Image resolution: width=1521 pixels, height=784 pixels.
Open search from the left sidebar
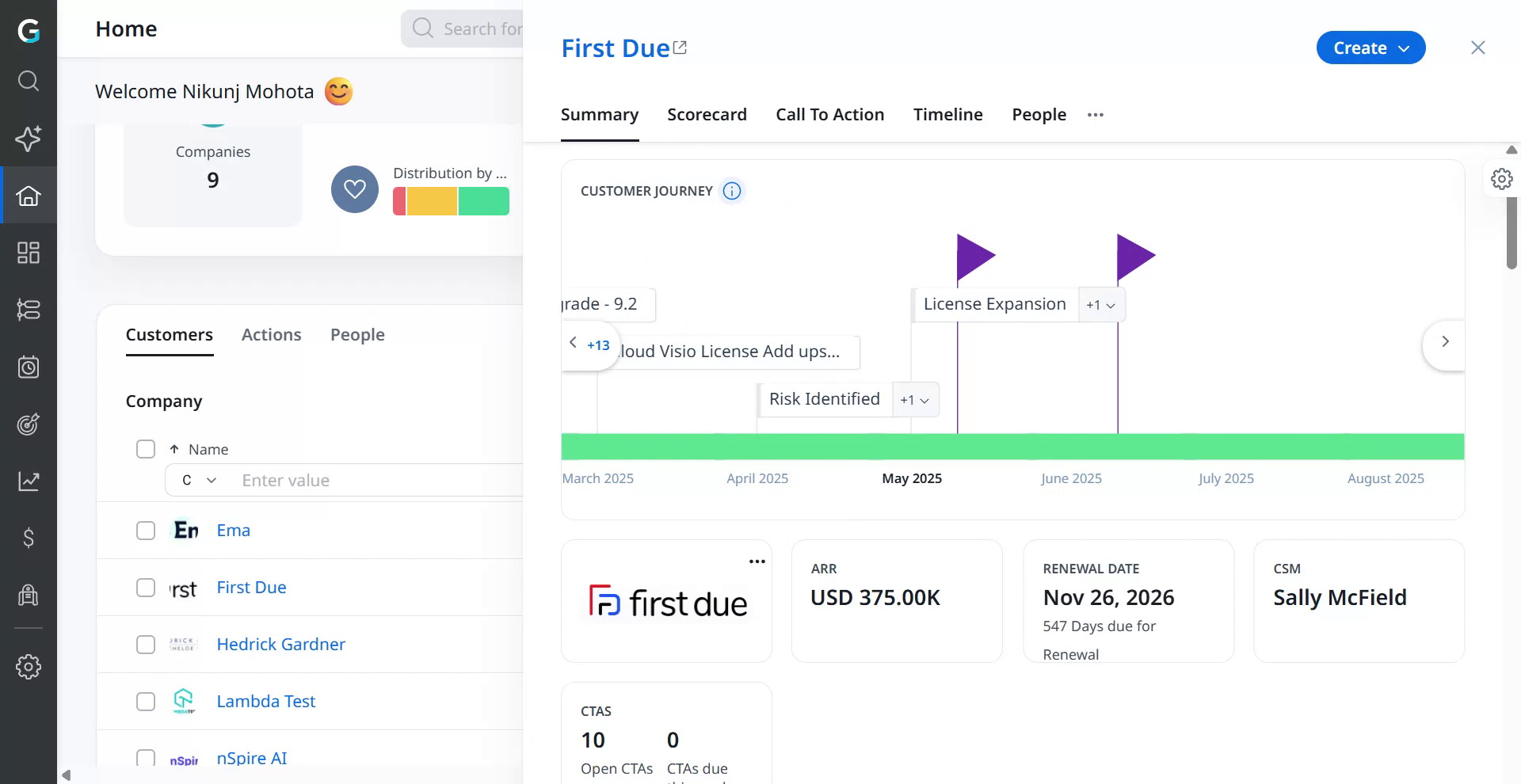pos(29,82)
